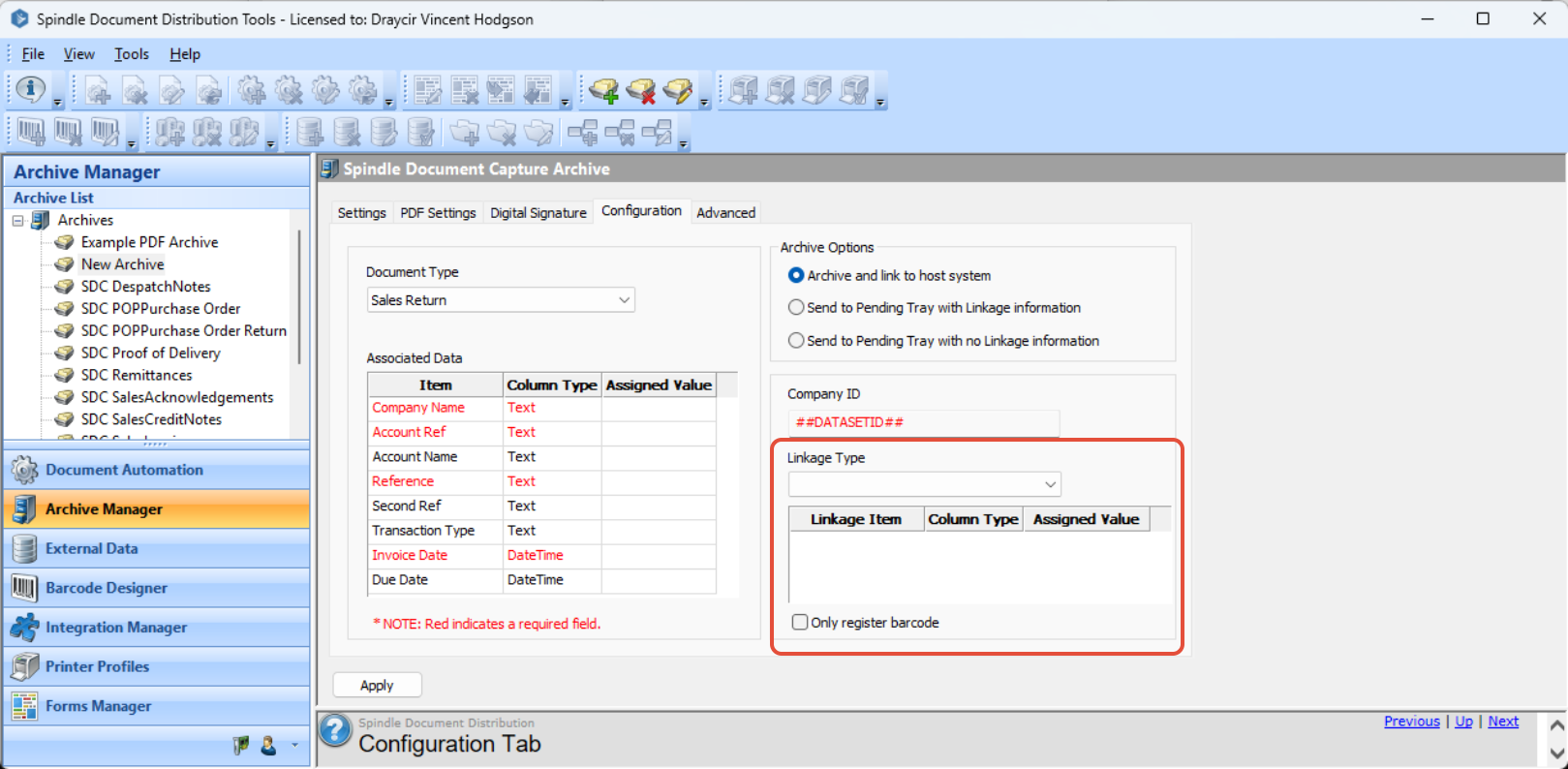Click the delete database icon

tap(347, 132)
